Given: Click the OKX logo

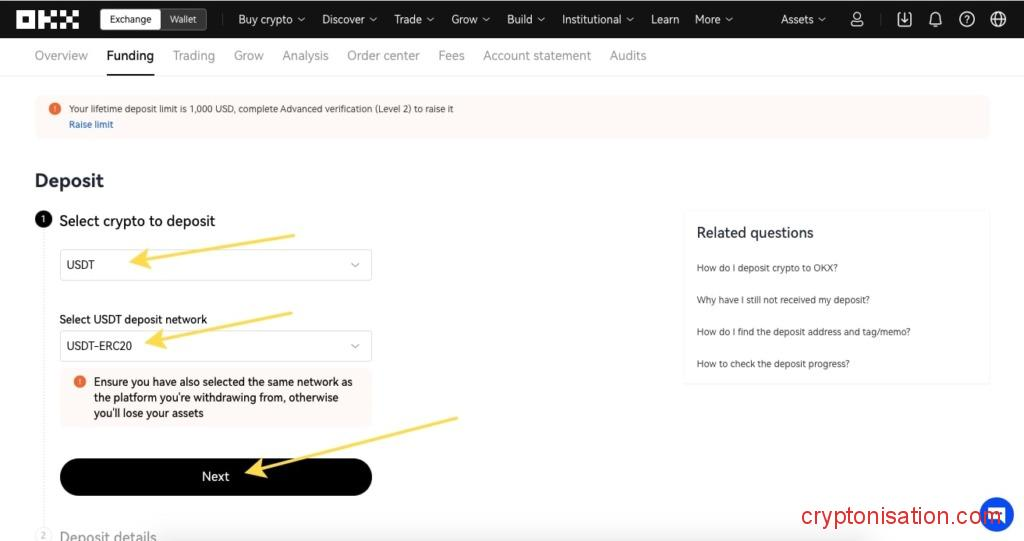Looking at the screenshot, I should [x=48, y=19].
